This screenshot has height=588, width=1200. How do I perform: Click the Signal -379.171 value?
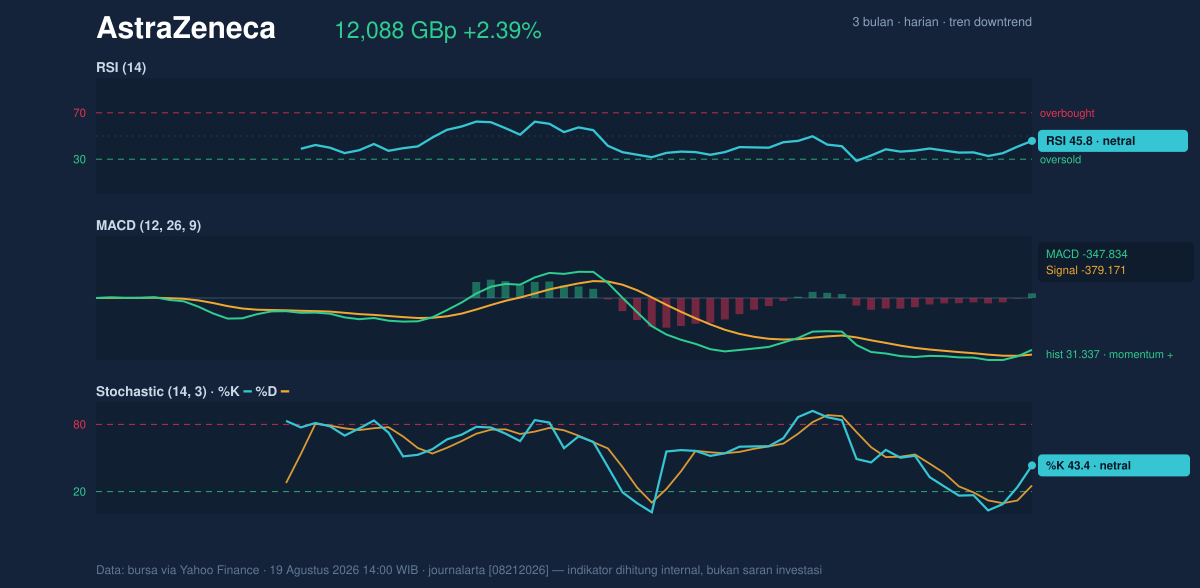pyautogui.click(x=1086, y=270)
